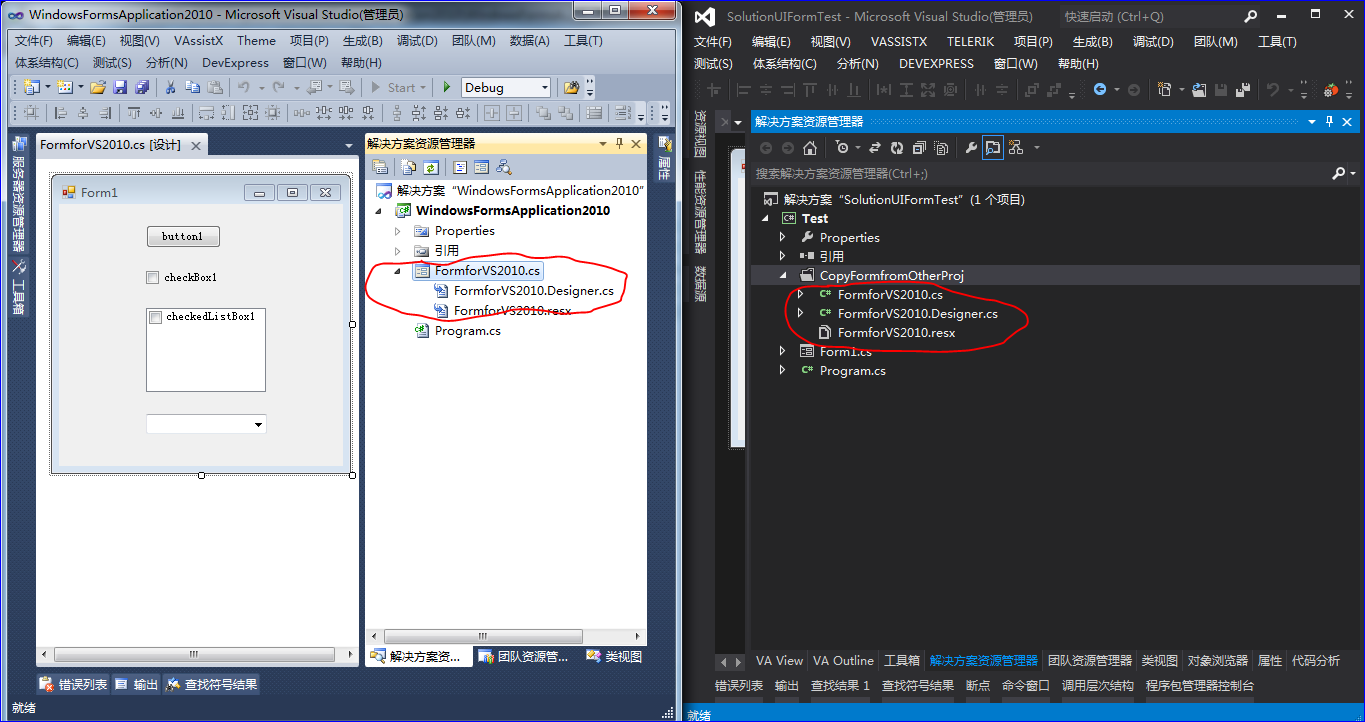Expand Properties node under WindowsFormsApplication2010
The height and width of the screenshot is (722, 1365).
(398, 231)
